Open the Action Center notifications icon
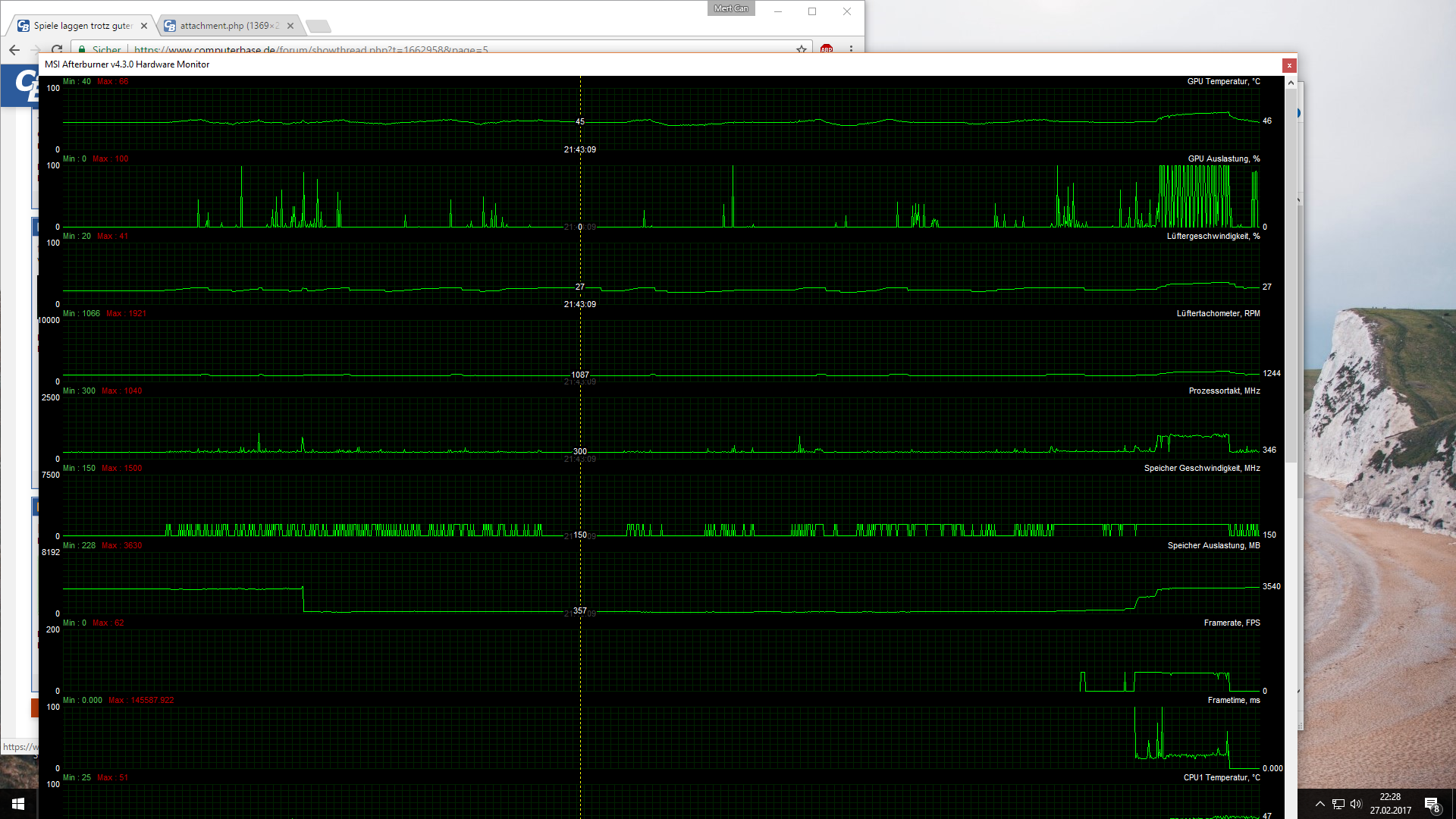Viewport: 1456px width, 819px height. [x=1432, y=805]
